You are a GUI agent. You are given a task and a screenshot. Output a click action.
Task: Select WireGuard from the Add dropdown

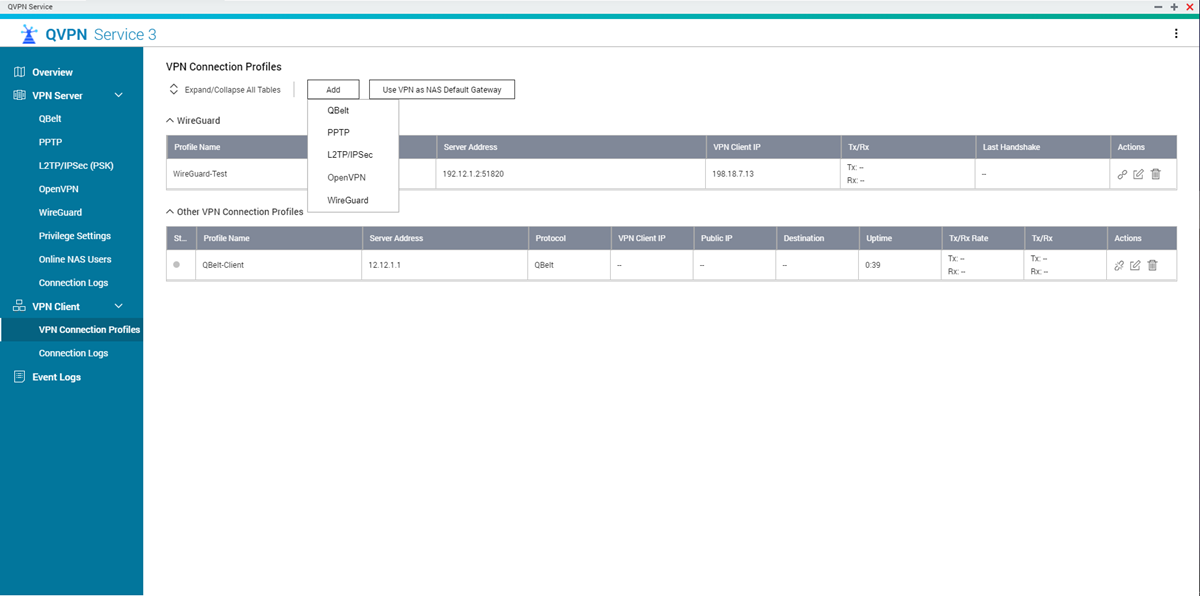pos(353,200)
